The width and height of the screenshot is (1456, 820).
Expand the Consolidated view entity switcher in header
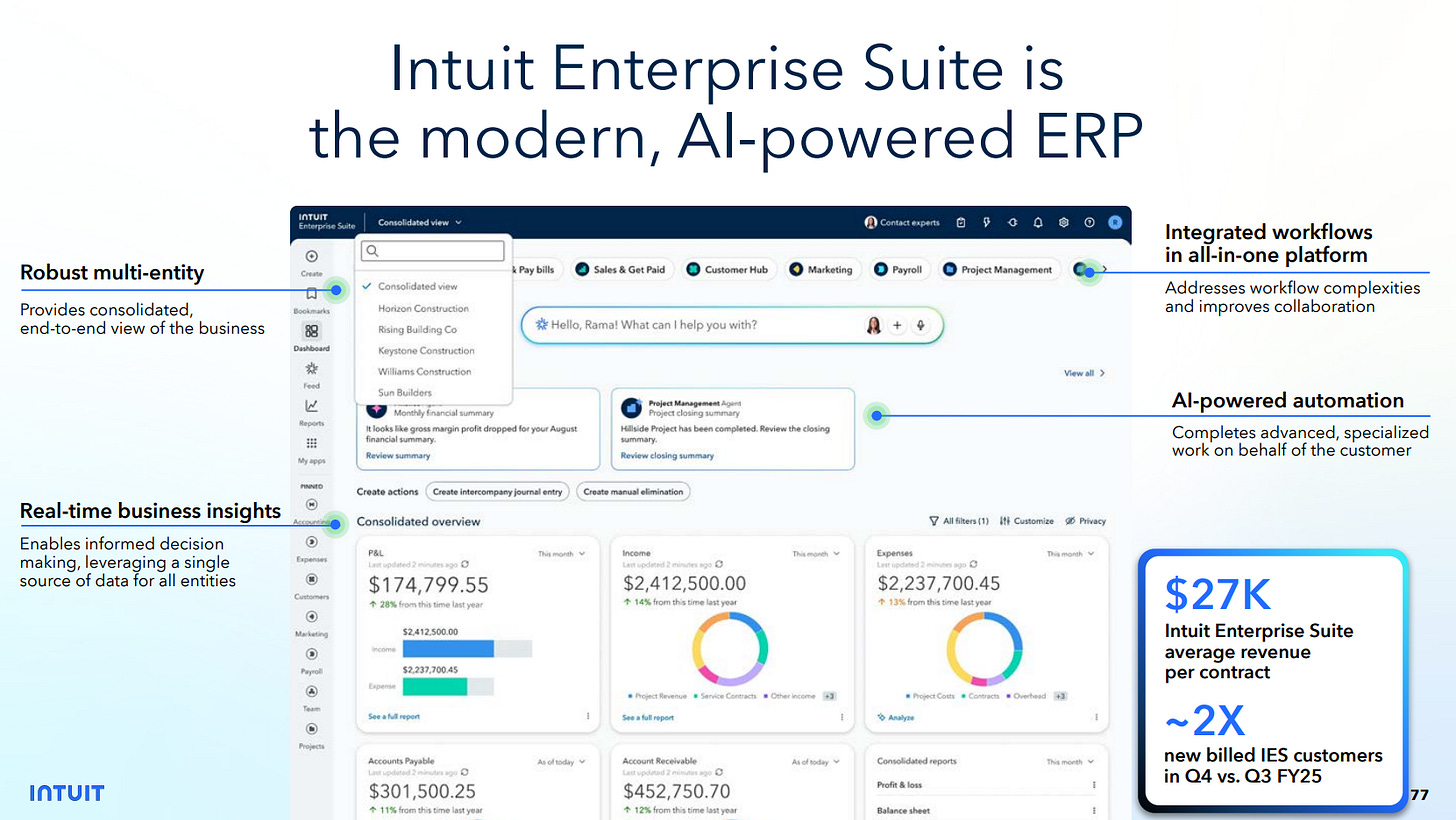[420, 223]
